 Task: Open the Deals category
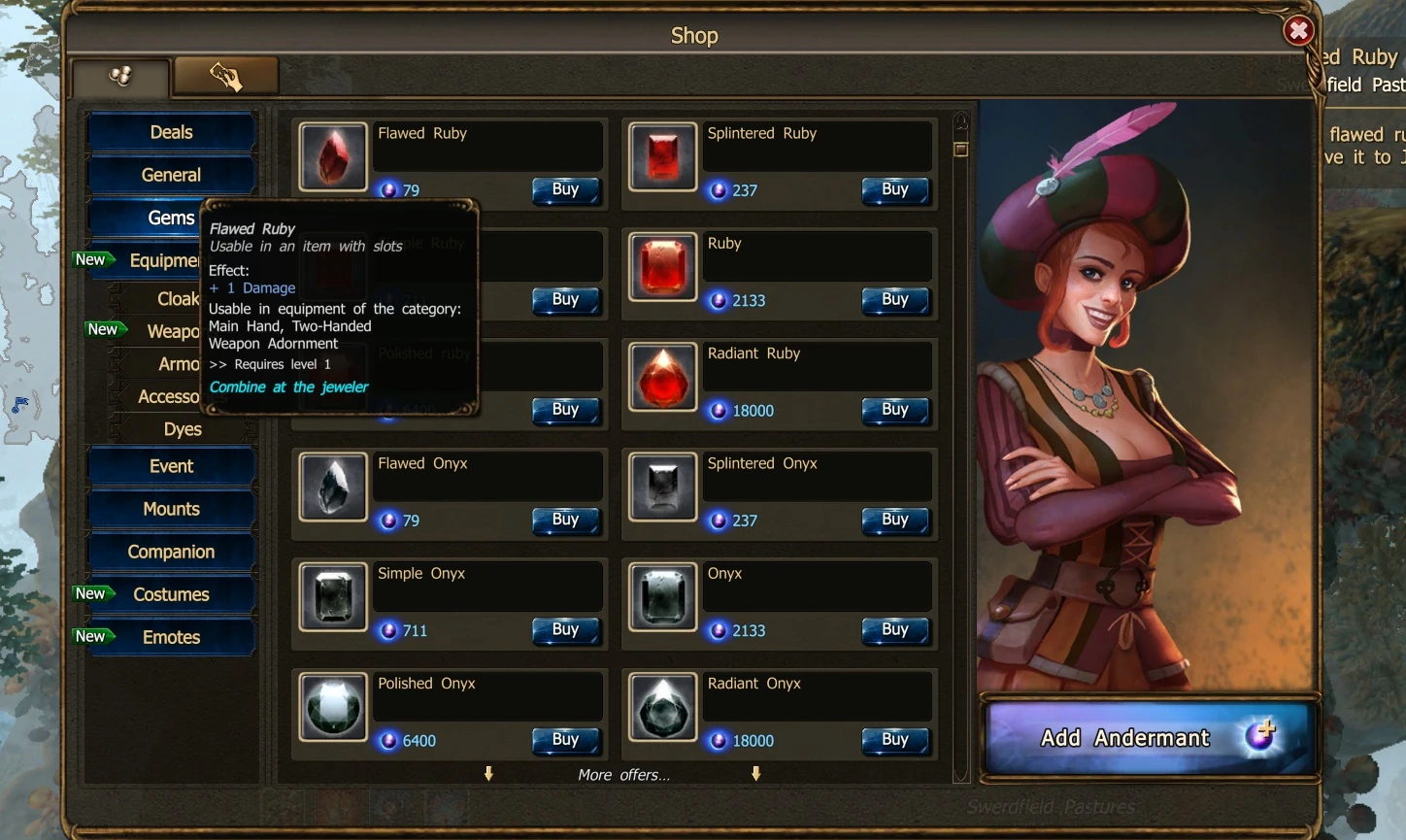click(x=171, y=132)
